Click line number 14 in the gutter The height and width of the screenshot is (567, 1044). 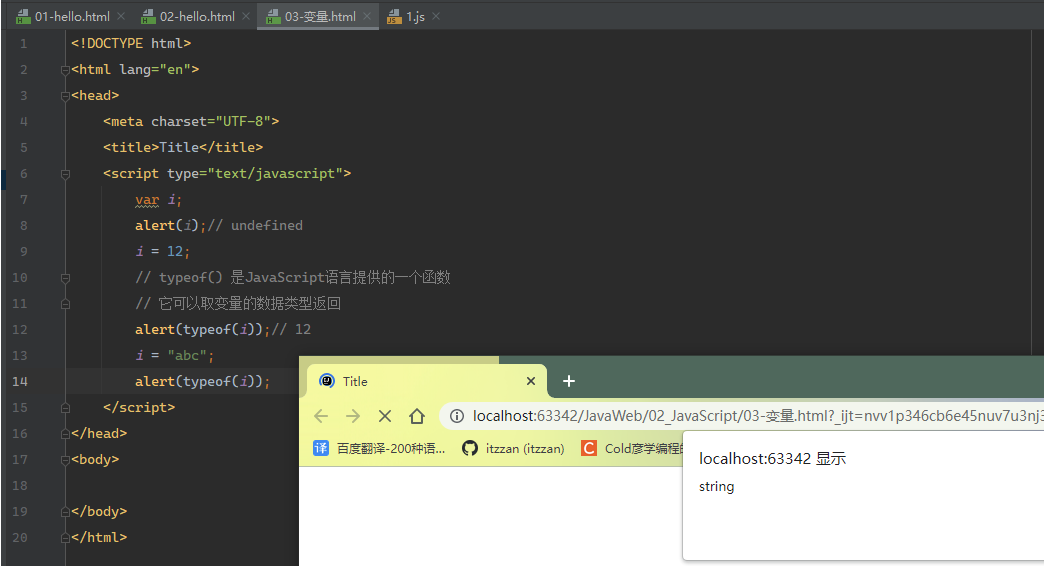coord(20,381)
